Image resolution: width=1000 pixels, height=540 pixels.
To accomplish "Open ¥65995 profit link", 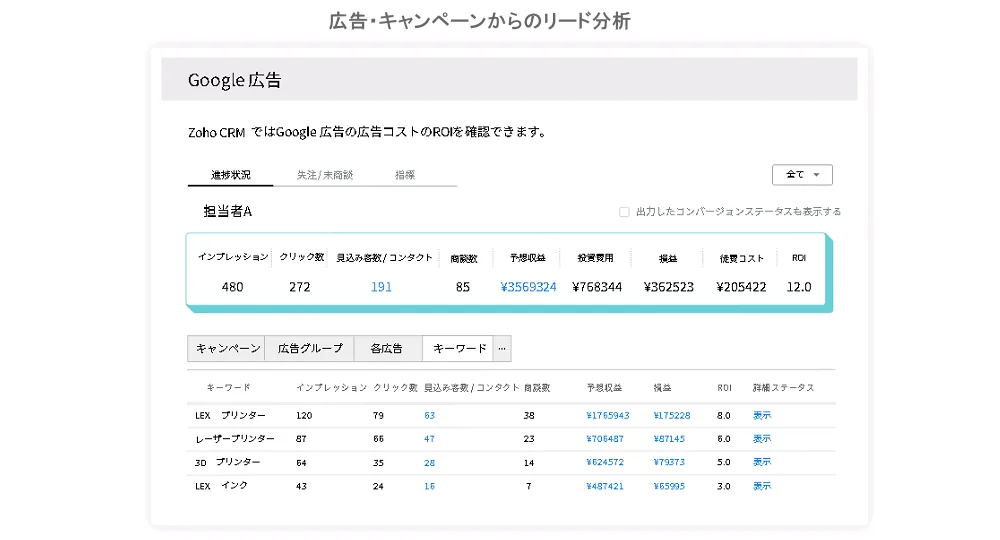I will (x=669, y=486).
